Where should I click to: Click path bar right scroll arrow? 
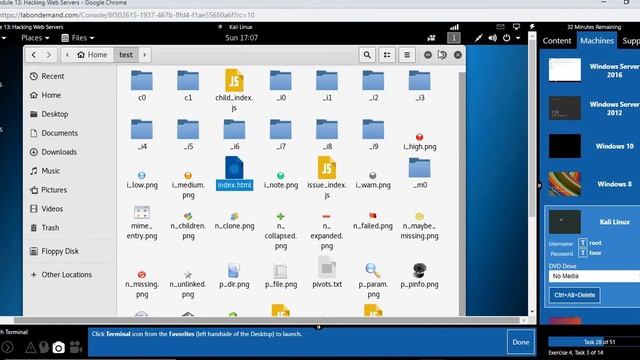[x=144, y=55]
